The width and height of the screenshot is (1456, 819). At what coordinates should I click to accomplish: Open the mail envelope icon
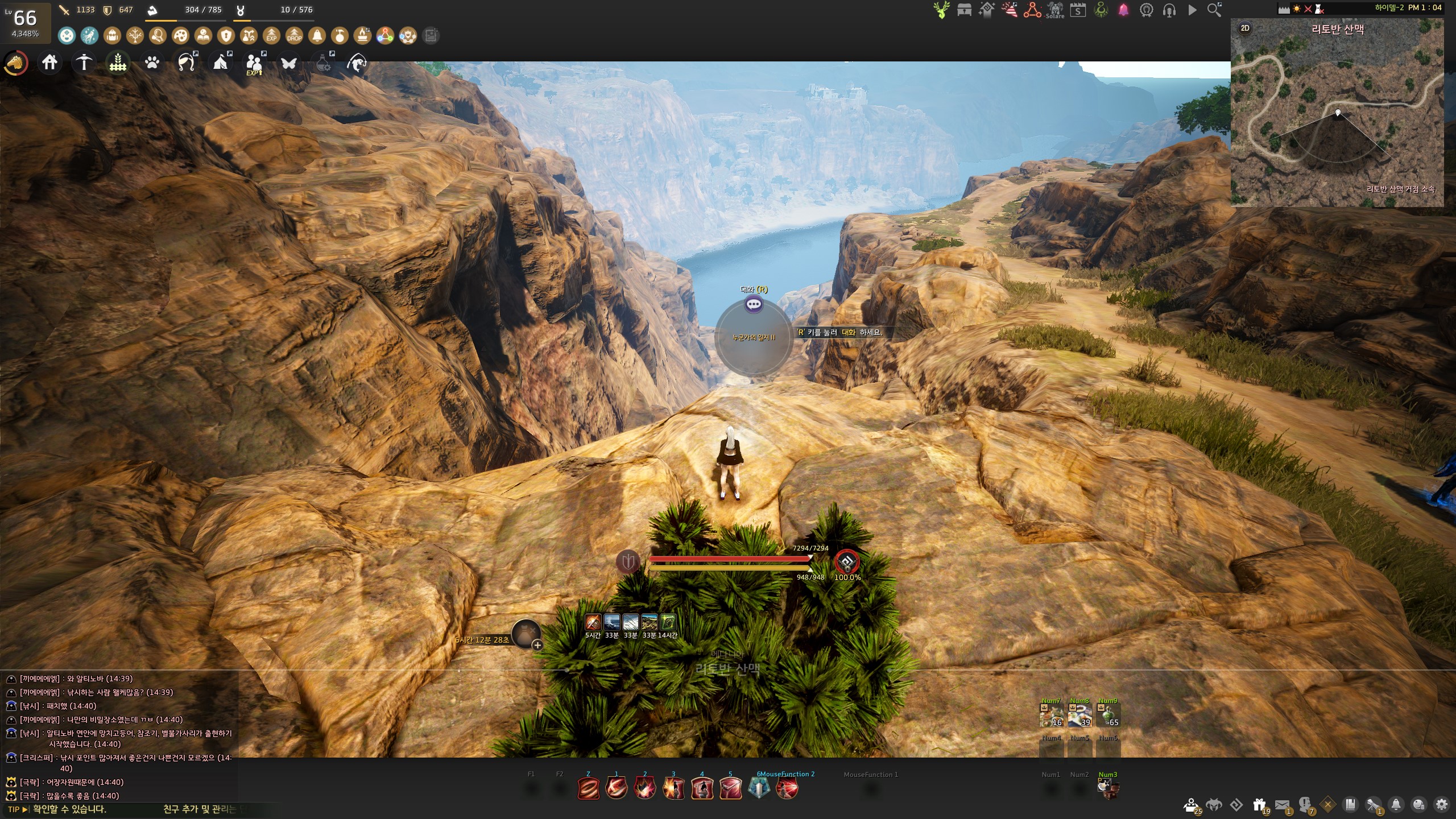pyautogui.click(x=1282, y=805)
